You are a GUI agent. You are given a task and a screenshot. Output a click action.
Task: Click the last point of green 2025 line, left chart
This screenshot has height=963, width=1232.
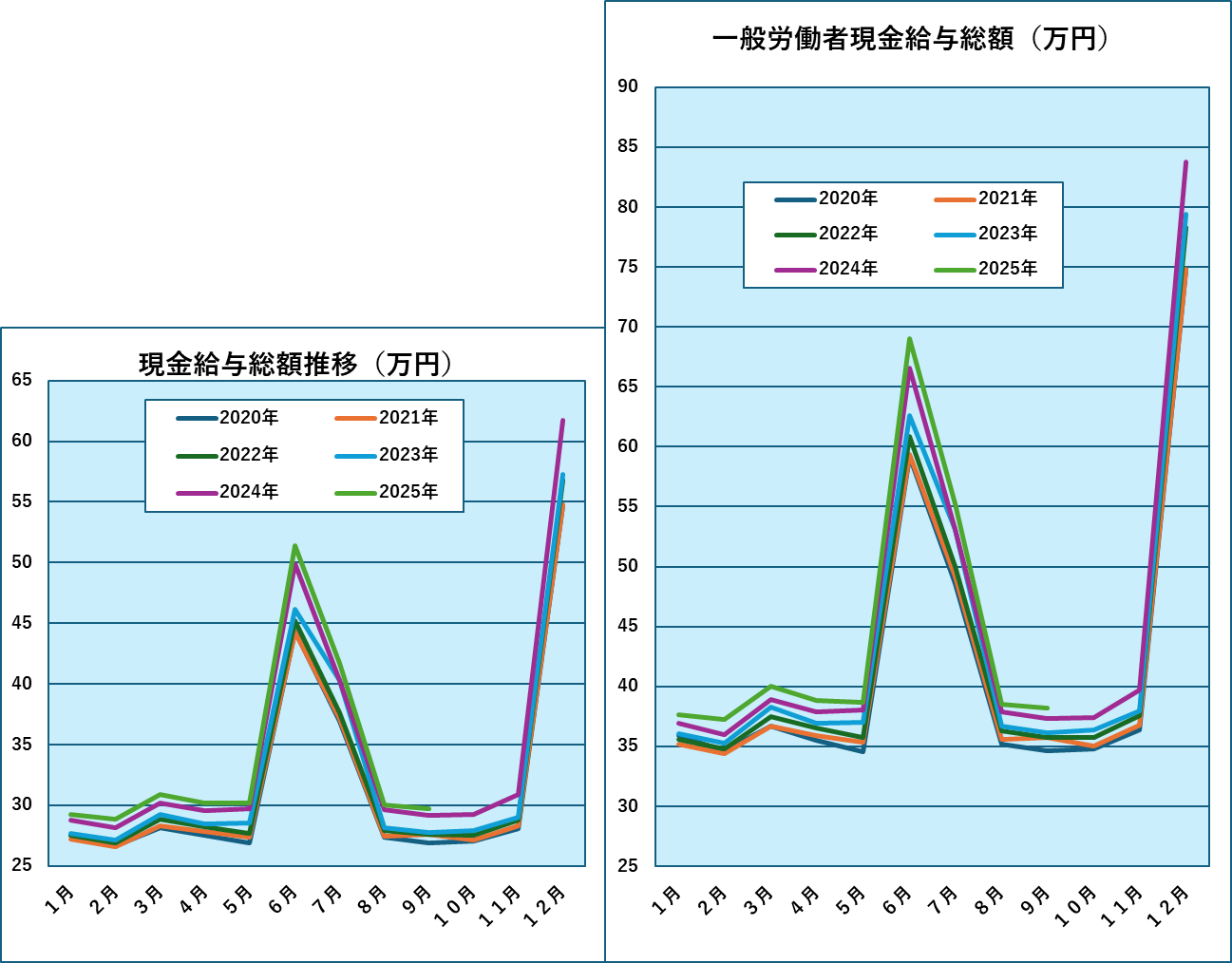(428, 808)
